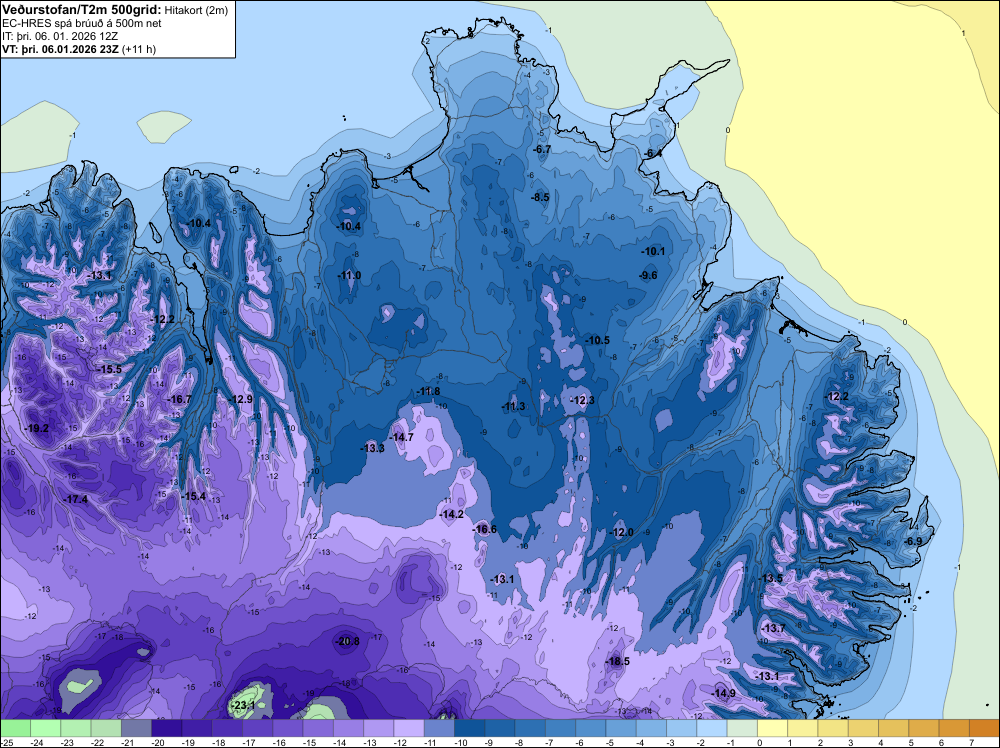Click the temperature value "-14.7" on the map
The image size is (1000, 748).
coord(402,437)
